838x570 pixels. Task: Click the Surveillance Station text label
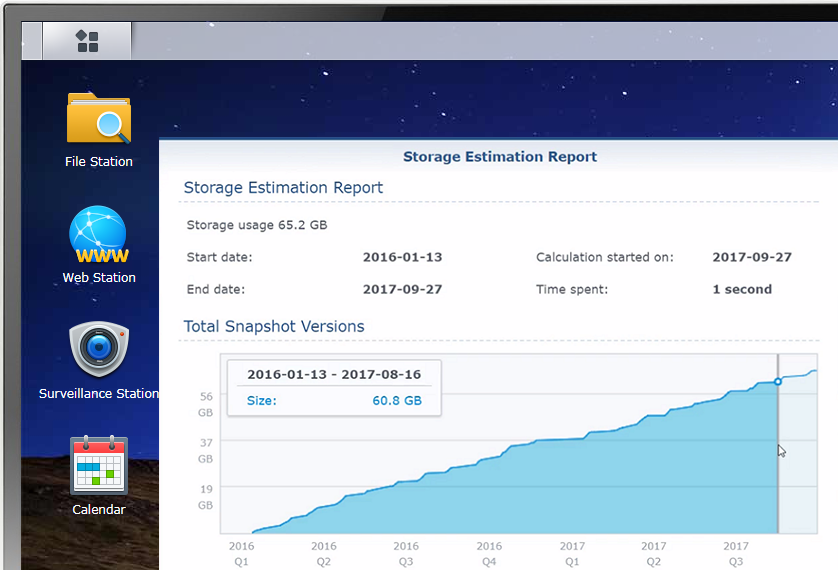pos(98,393)
